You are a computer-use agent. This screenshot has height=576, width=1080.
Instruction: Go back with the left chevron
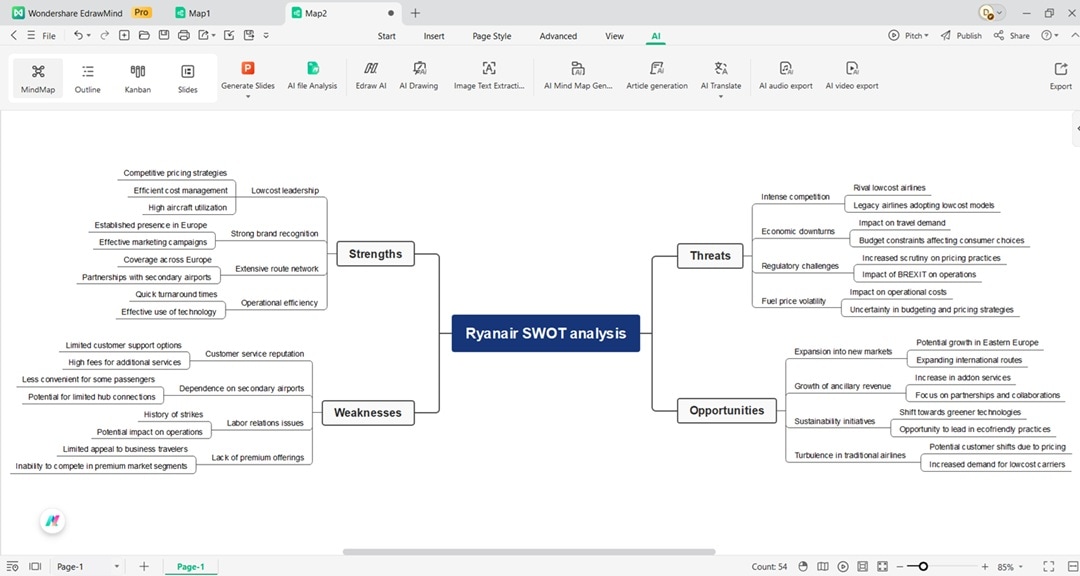click(x=14, y=35)
